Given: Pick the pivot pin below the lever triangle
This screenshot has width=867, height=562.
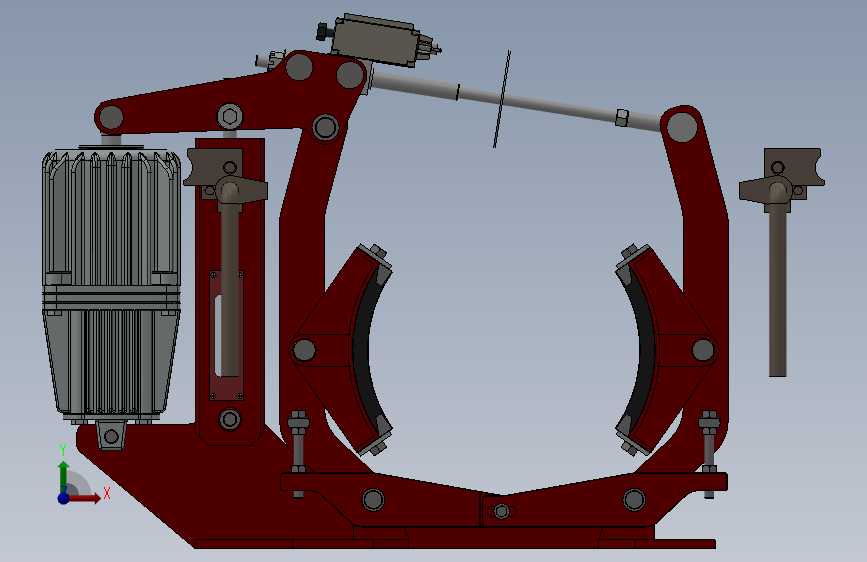Looking at the screenshot, I should coord(325,127).
